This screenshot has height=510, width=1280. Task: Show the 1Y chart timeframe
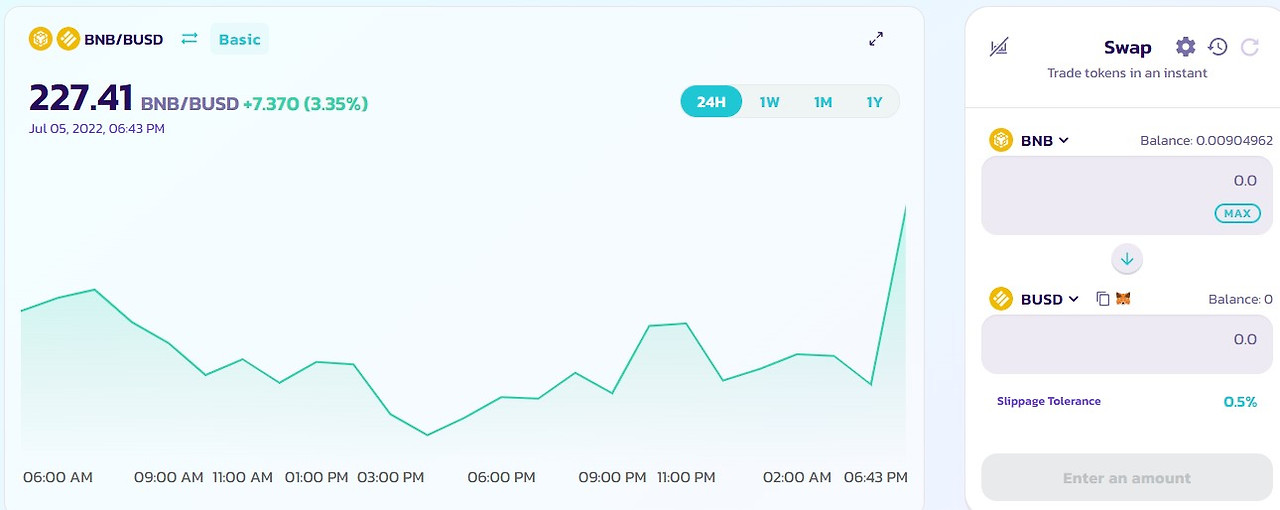tap(874, 102)
